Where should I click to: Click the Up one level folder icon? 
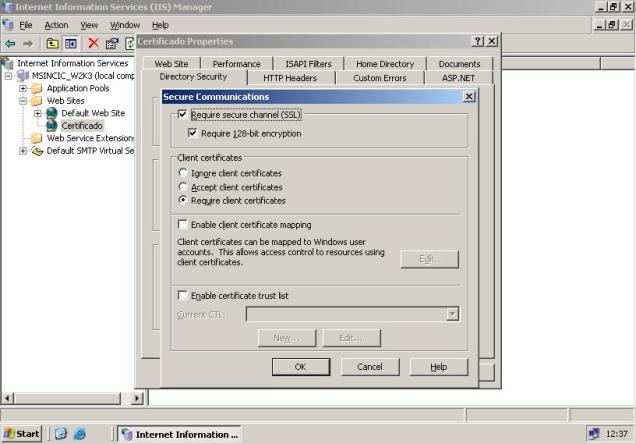[x=53, y=43]
